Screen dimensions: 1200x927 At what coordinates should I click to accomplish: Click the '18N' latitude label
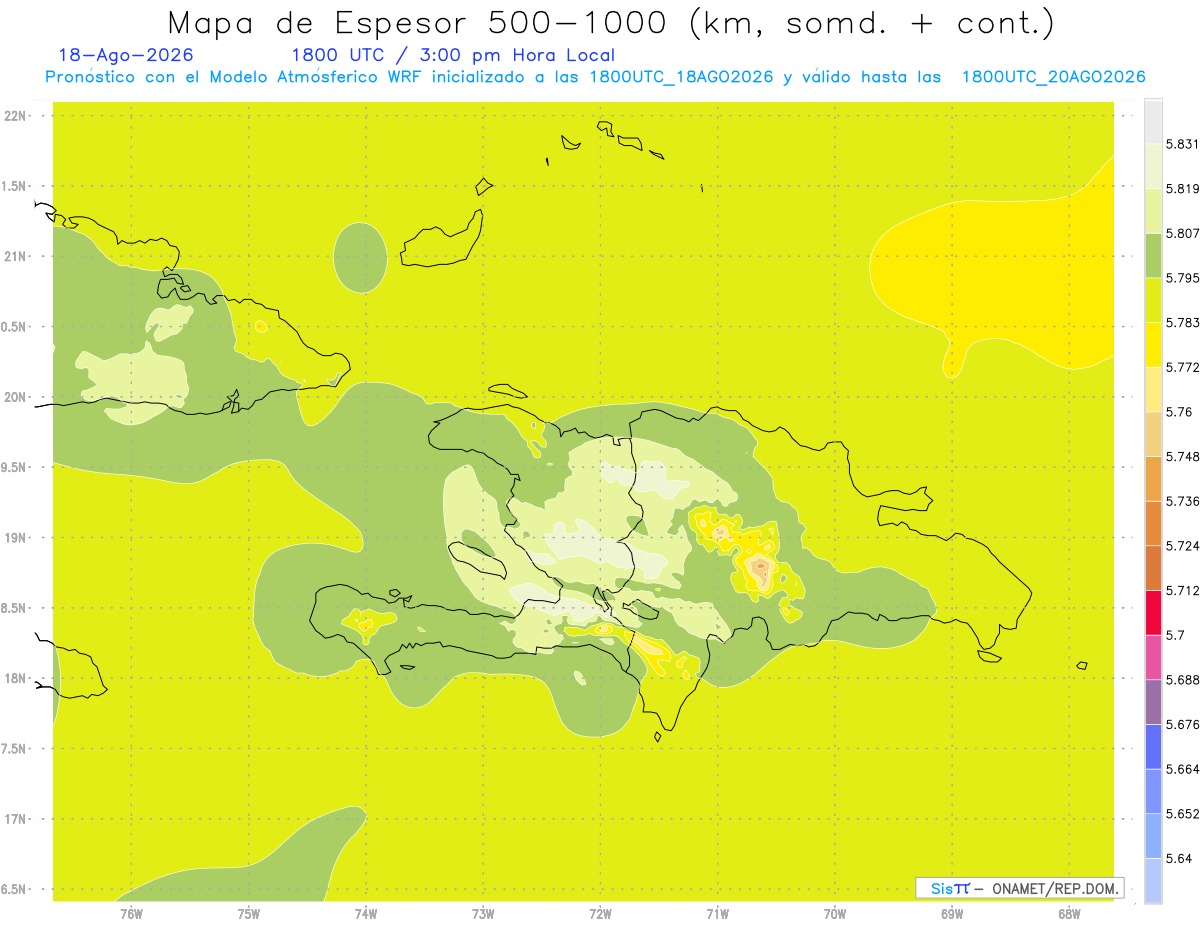click(x=16, y=678)
